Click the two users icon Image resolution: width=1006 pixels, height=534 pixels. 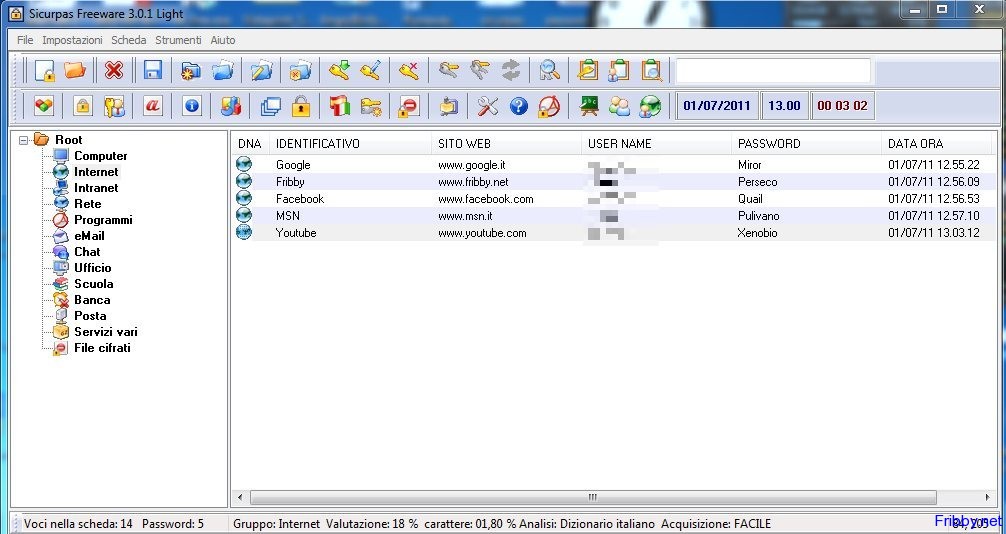coord(619,107)
